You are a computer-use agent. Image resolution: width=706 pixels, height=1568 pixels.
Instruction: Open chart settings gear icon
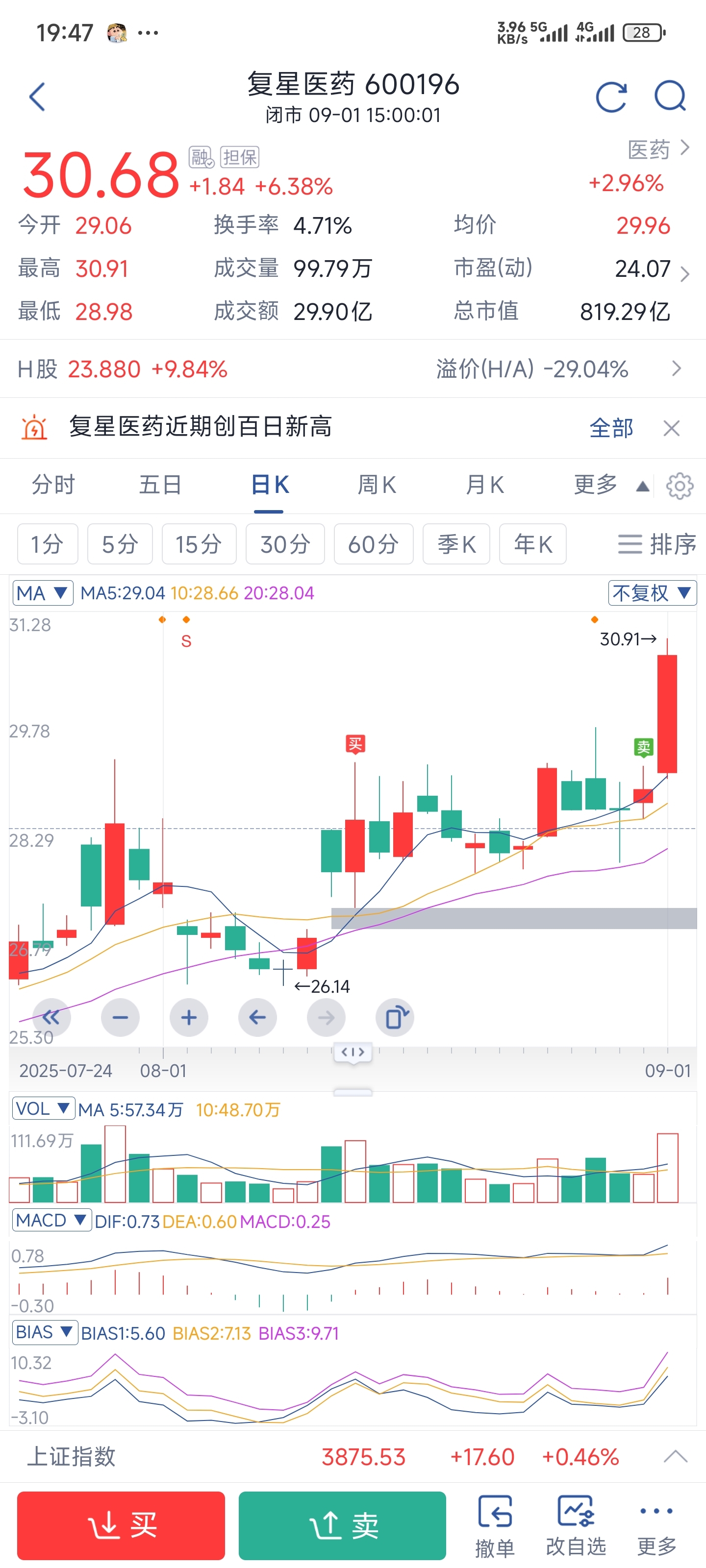tap(679, 486)
